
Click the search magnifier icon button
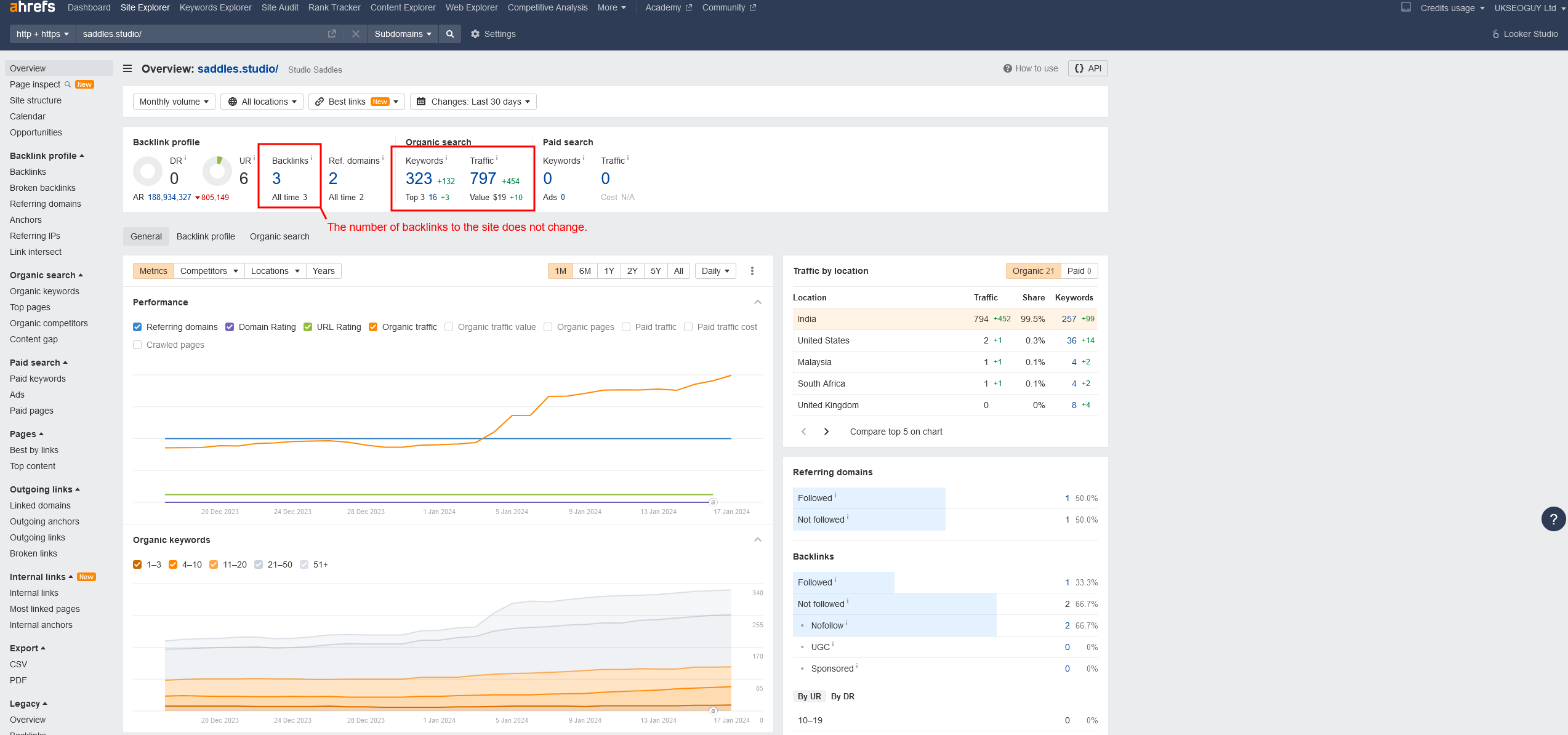tap(450, 34)
